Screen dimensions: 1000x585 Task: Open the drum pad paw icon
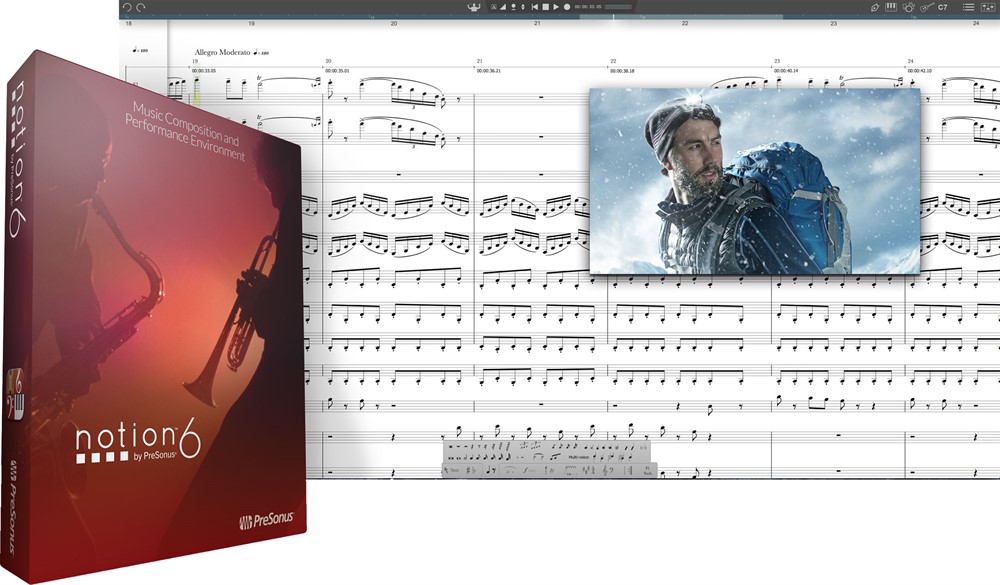[908, 7]
